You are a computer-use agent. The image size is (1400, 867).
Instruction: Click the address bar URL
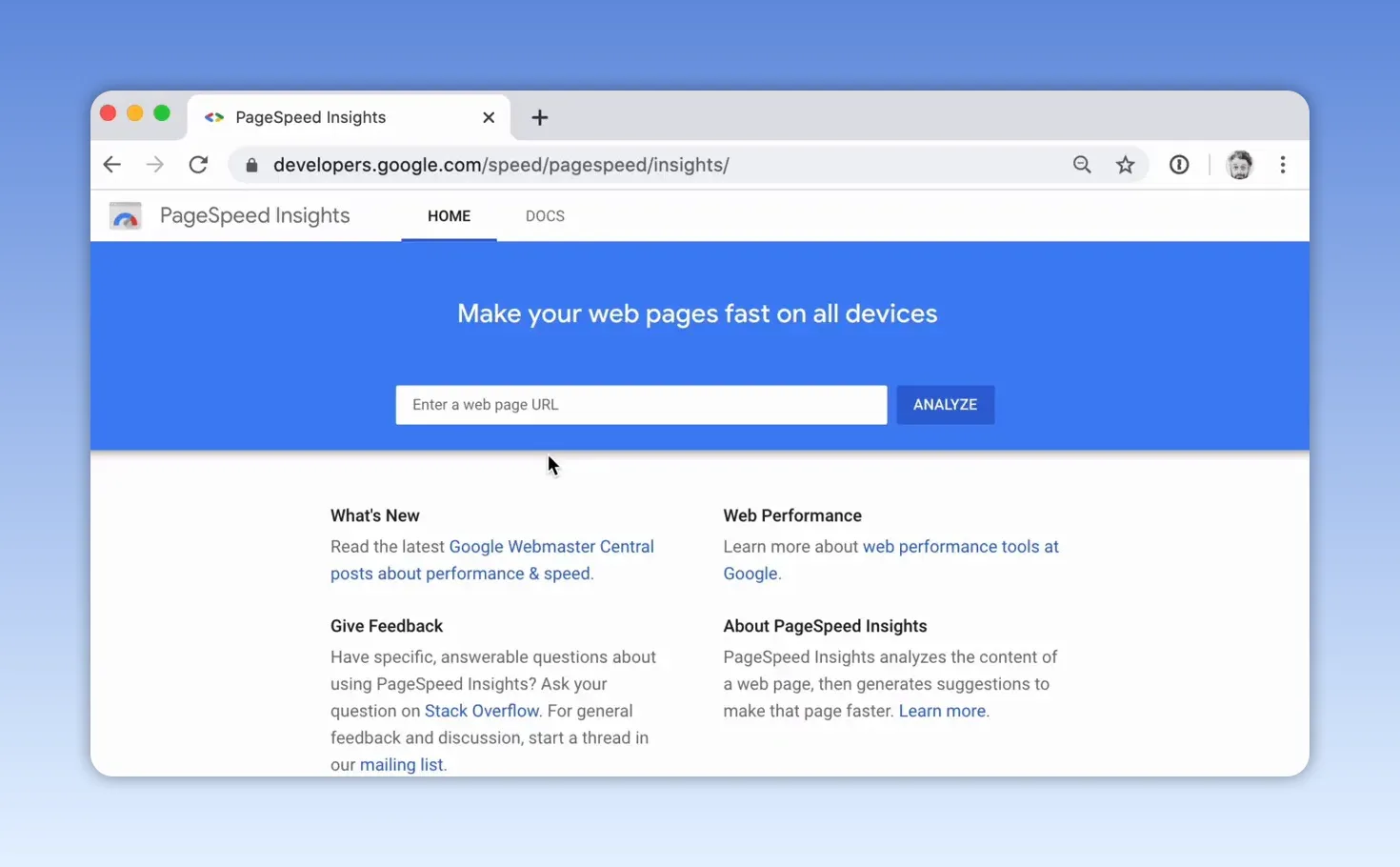tap(501, 165)
